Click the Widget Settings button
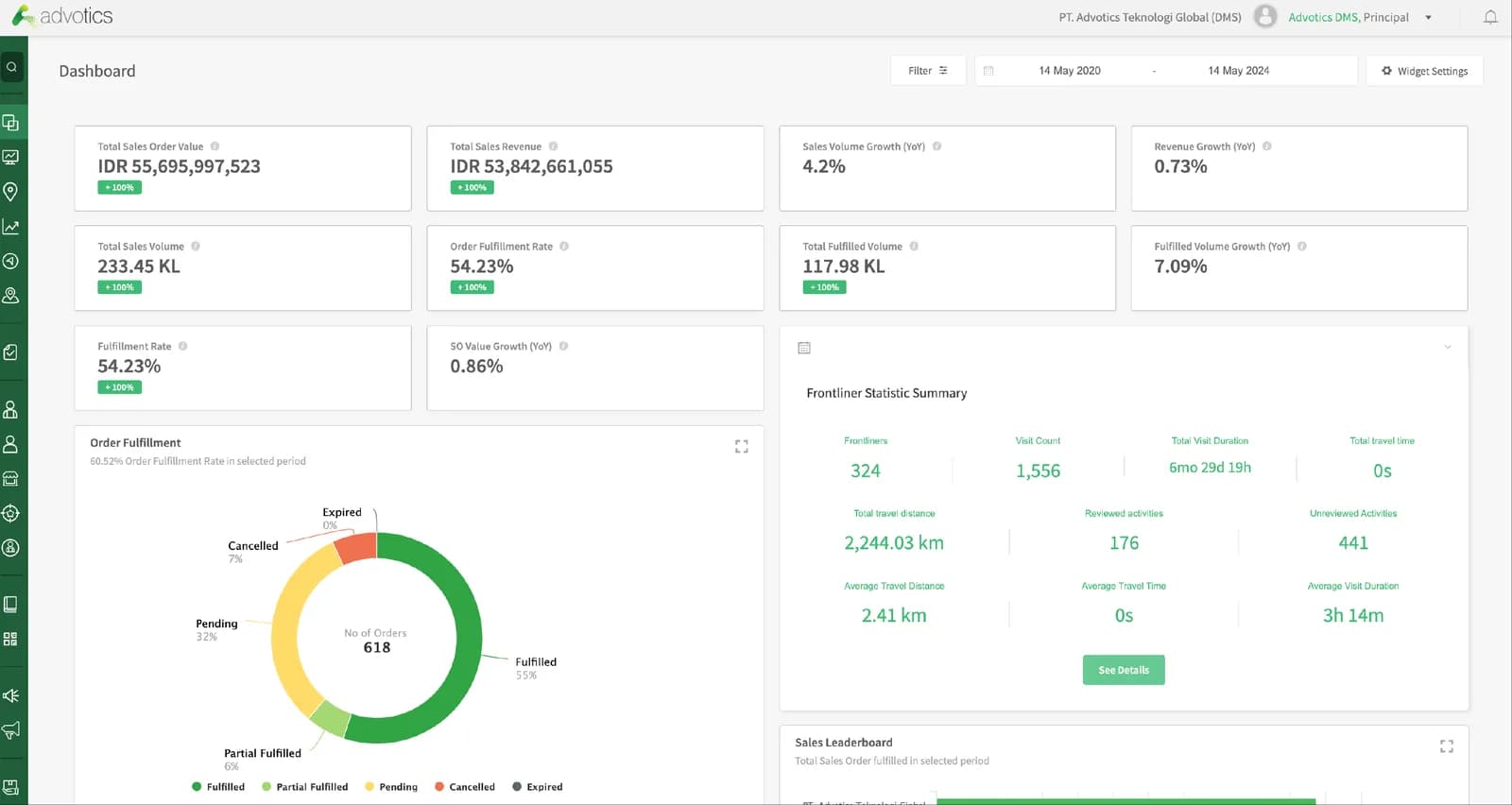Screen dimensions: 1512x805 click(x=1425, y=71)
